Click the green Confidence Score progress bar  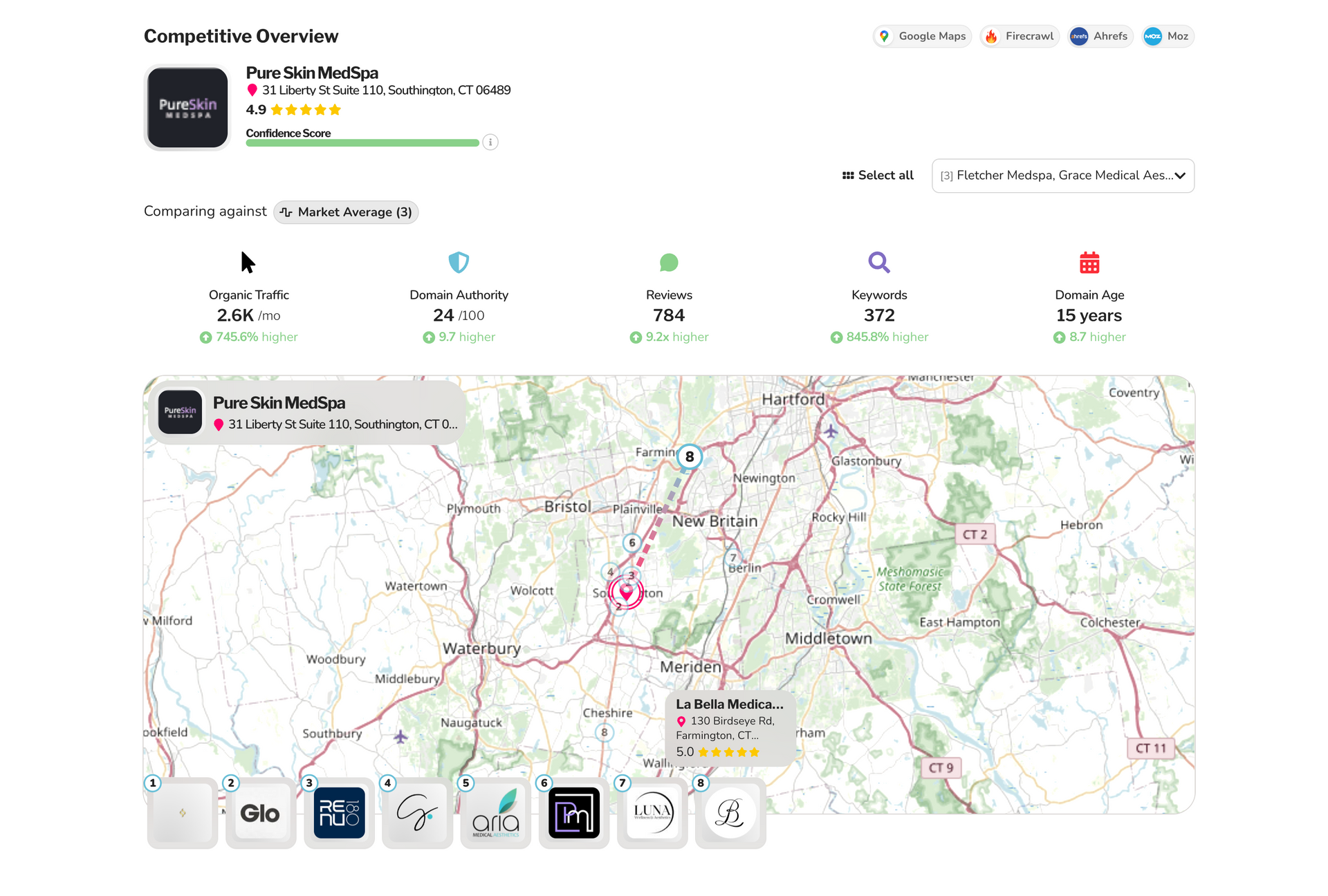(362, 142)
